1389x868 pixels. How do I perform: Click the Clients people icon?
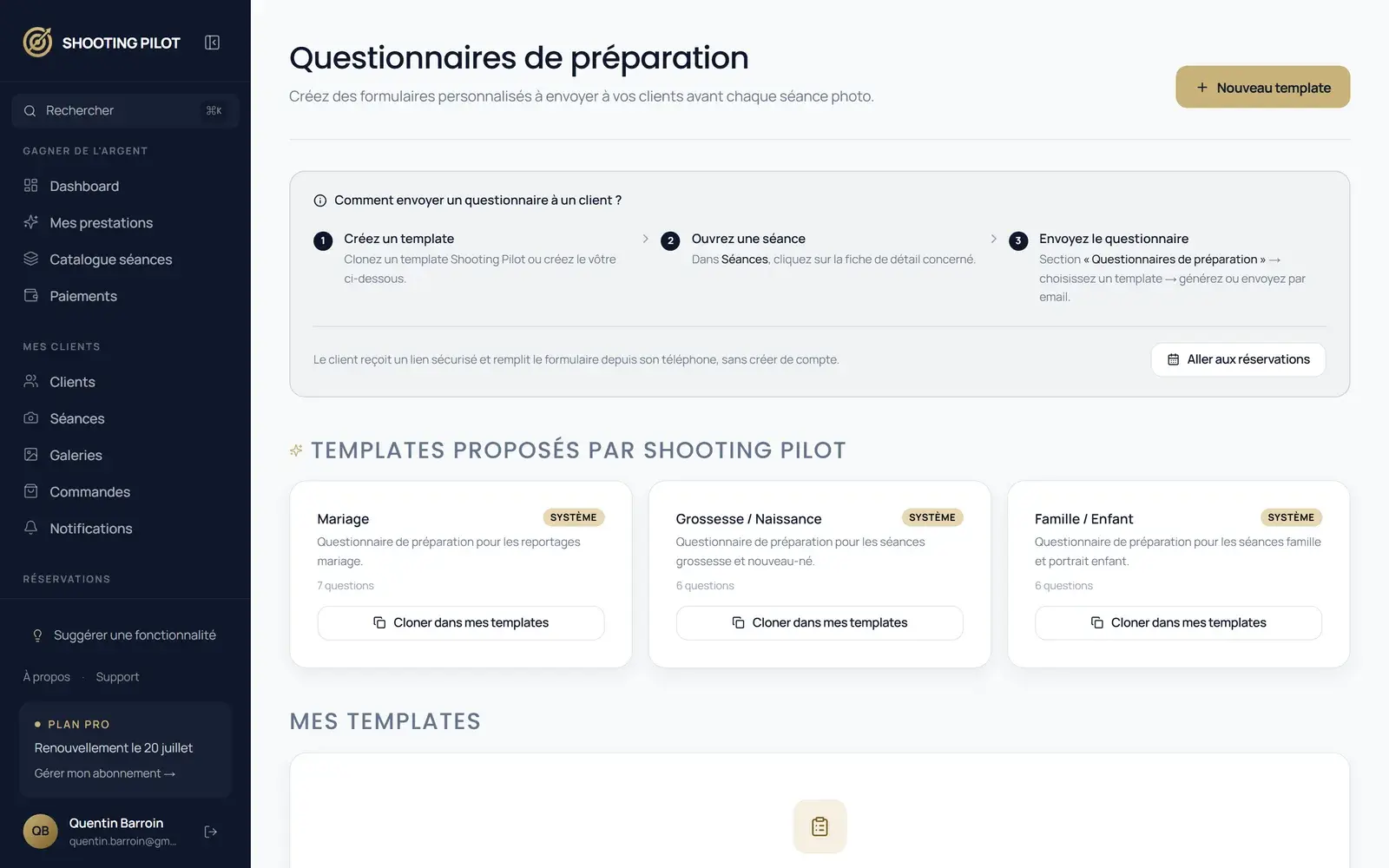tap(31, 381)
